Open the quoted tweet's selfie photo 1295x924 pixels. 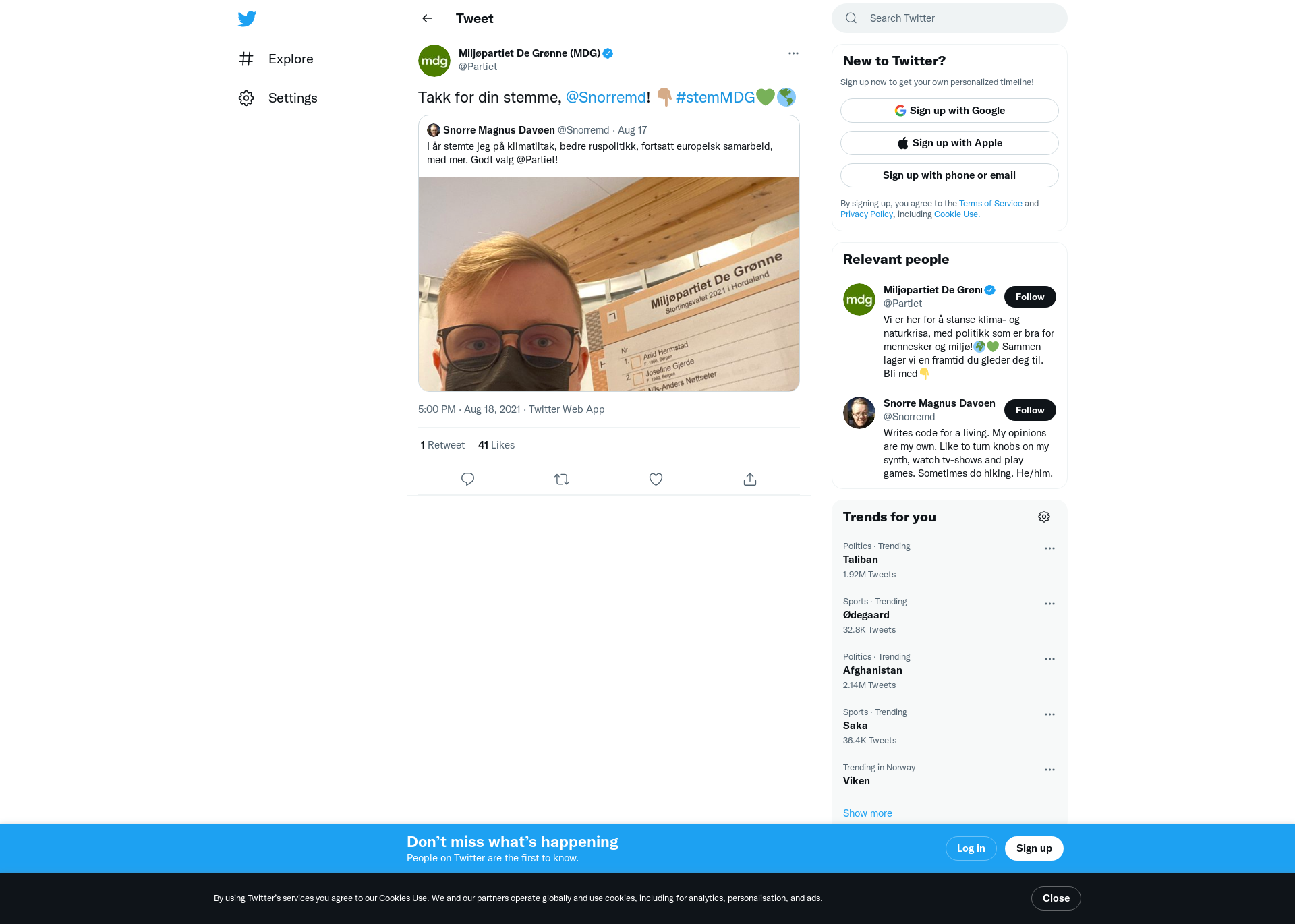click(x=608, y=284)
